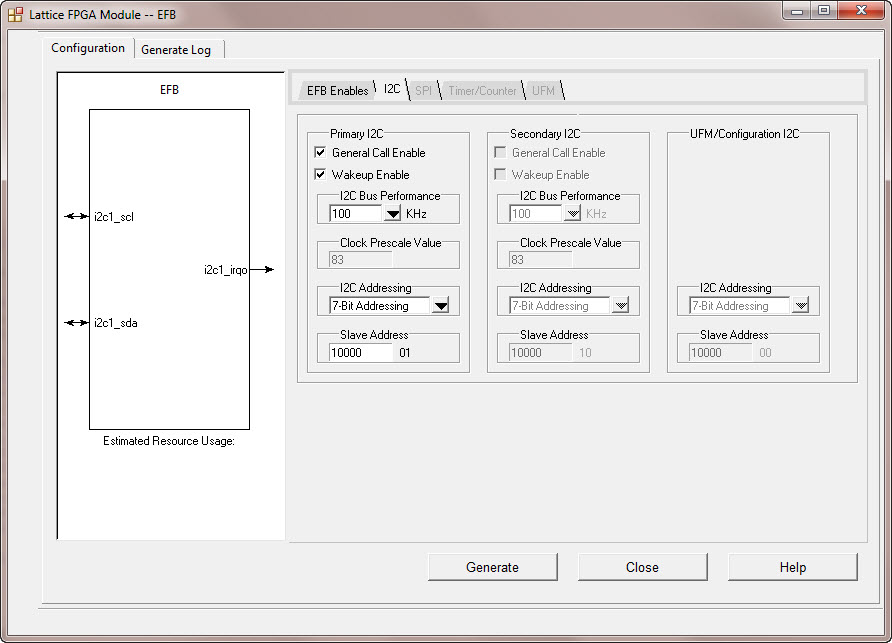Open Secondary I2C Bus Performance dropdown arrow
This screenshot has height=643, width=892.
point(572,214)
